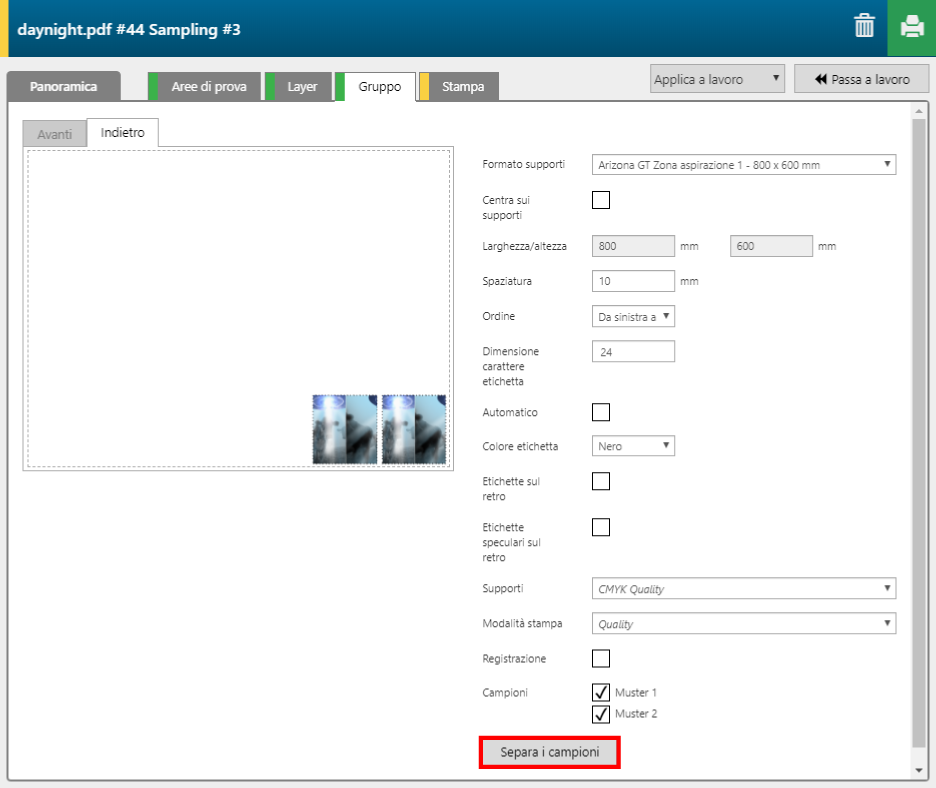The width and height of the screenshot is (936, 788).
Task: Toggle the Automatico checkbox
Action: [x=601, y=412]
